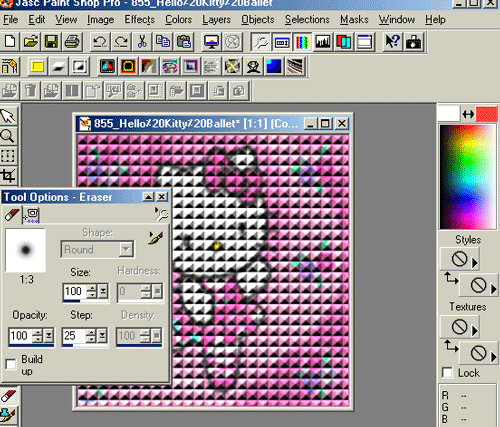Toggle the histogram window icon
500x427 pixels.
click(323, 42)
